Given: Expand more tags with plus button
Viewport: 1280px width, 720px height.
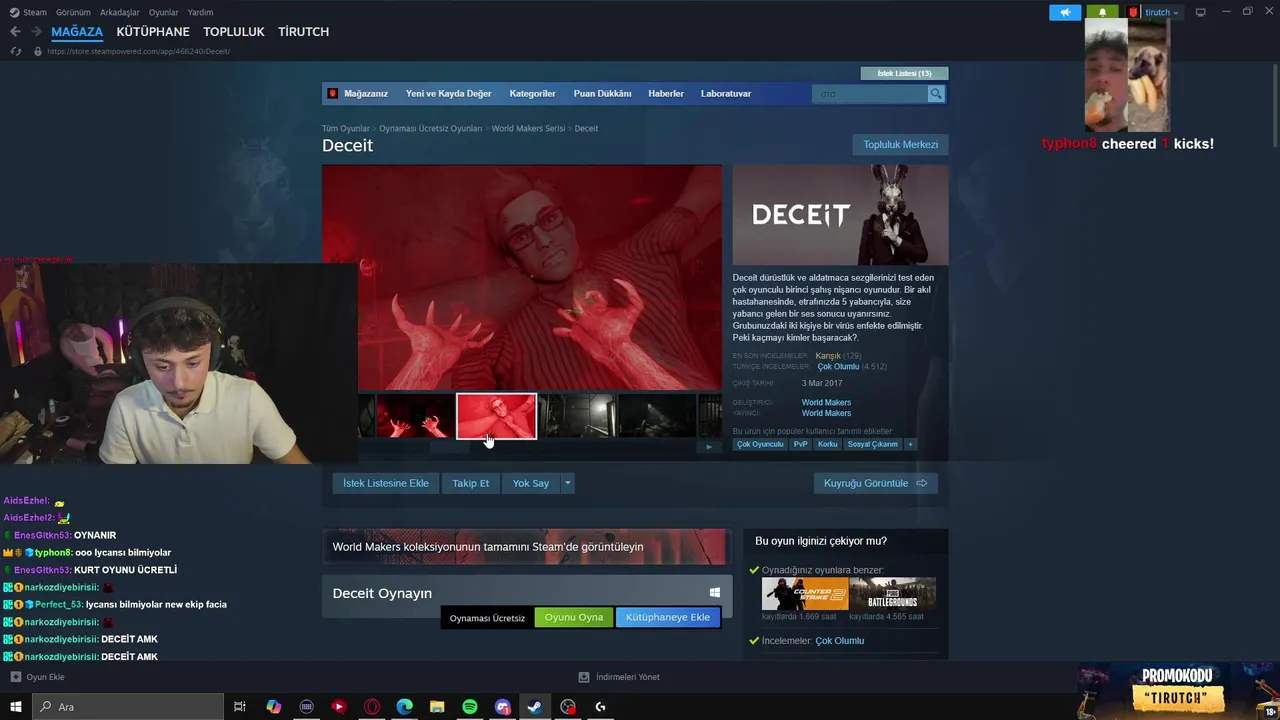Looking at the screenshot, I should point(910,444).
